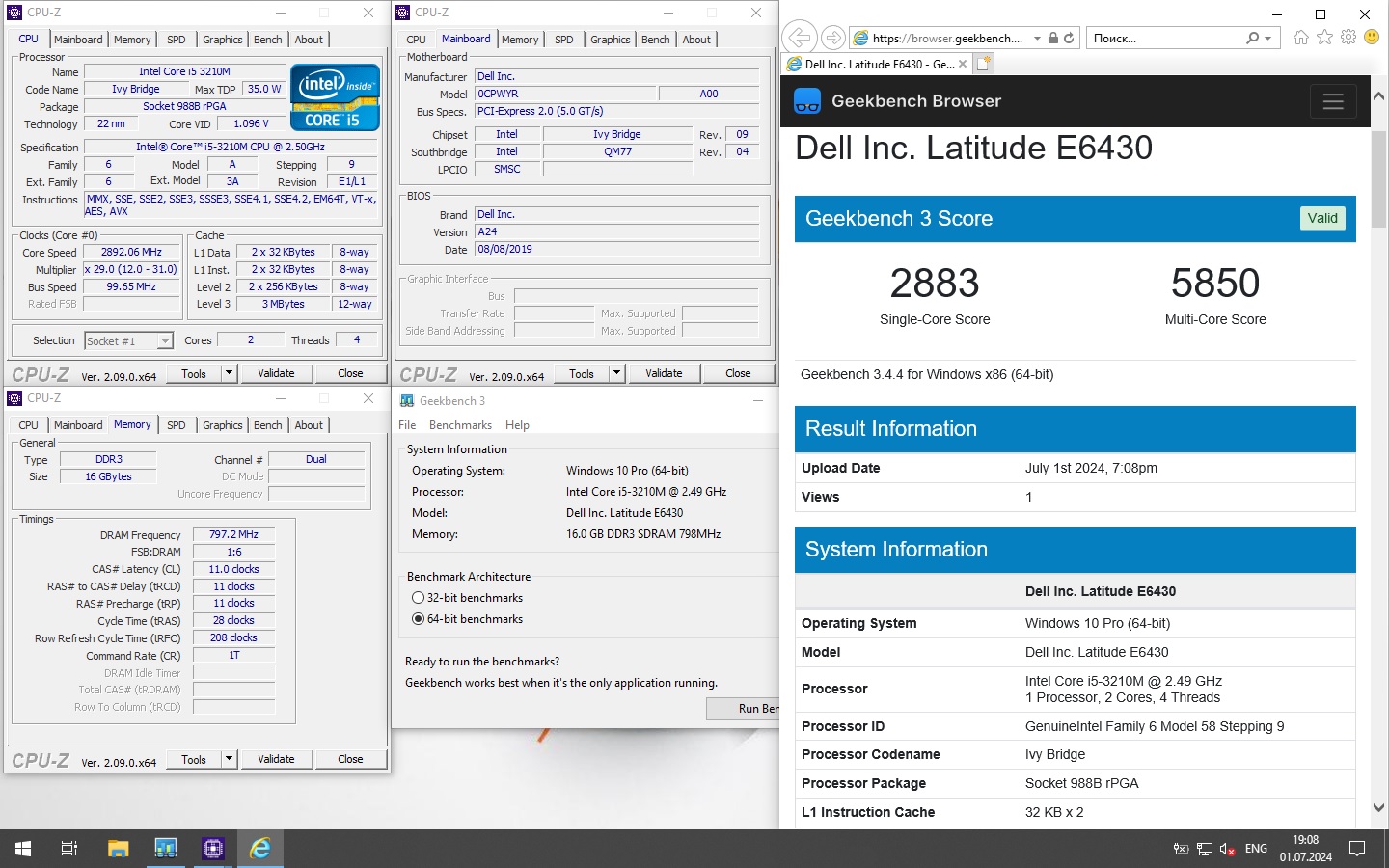Open the Geekbench 3 File menu
This screenshot has width=1389, height=868.
407,425
